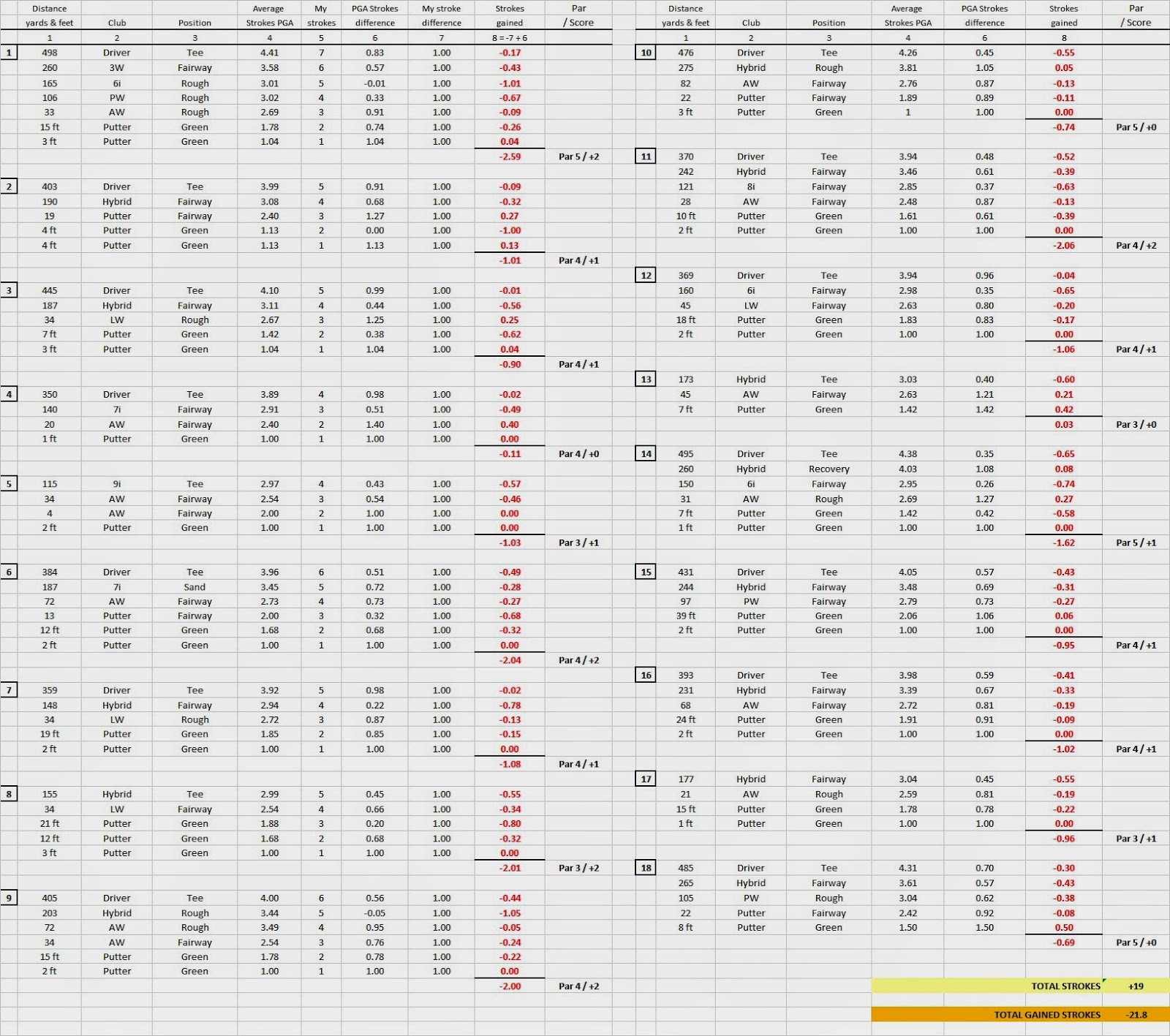Select the Par 3 / +0 score for hole 13
Screen dimensions: 1170x1036
1136,424
